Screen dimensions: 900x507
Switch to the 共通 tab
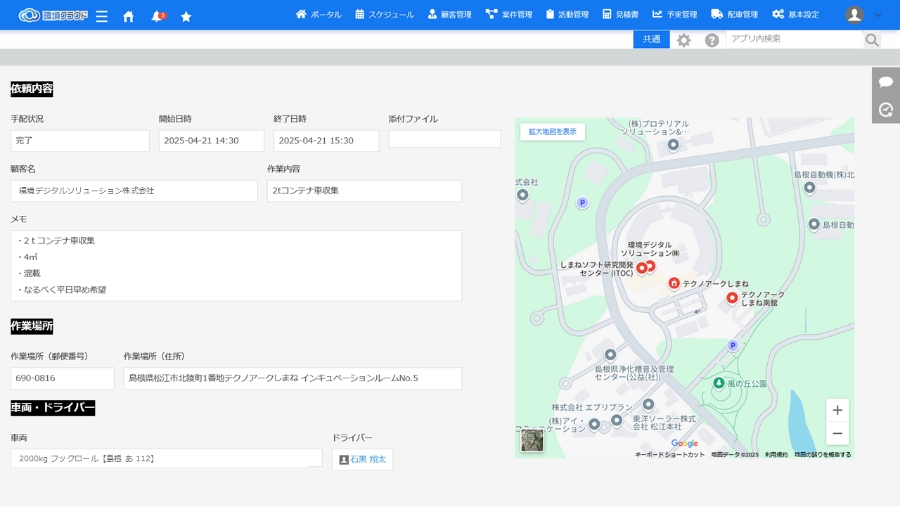point(651,39)
